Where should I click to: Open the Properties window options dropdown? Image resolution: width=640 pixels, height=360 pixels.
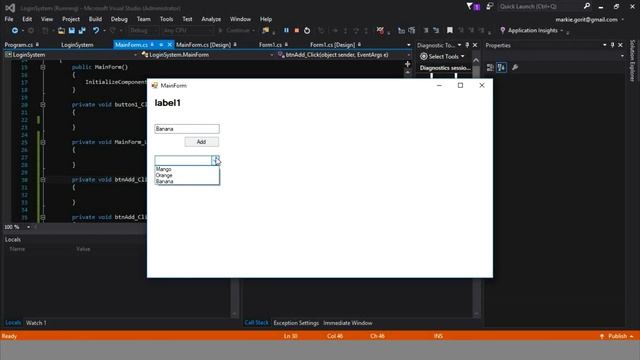tap(604, 45)
